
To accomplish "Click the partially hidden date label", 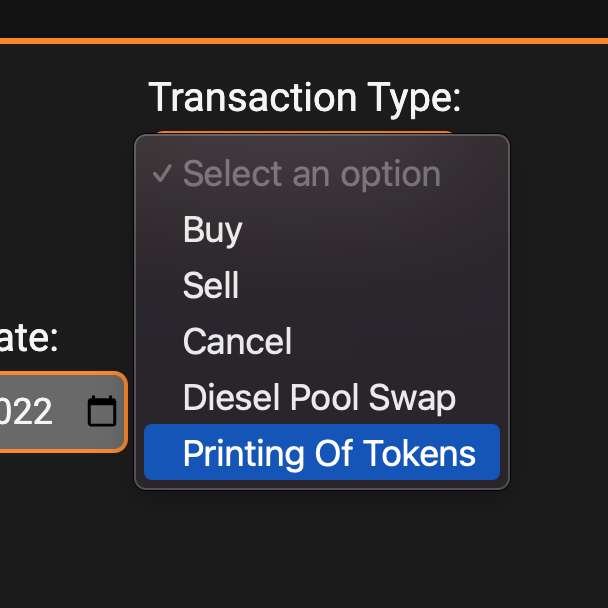I will pyautogui.click(x=29, y=338).
